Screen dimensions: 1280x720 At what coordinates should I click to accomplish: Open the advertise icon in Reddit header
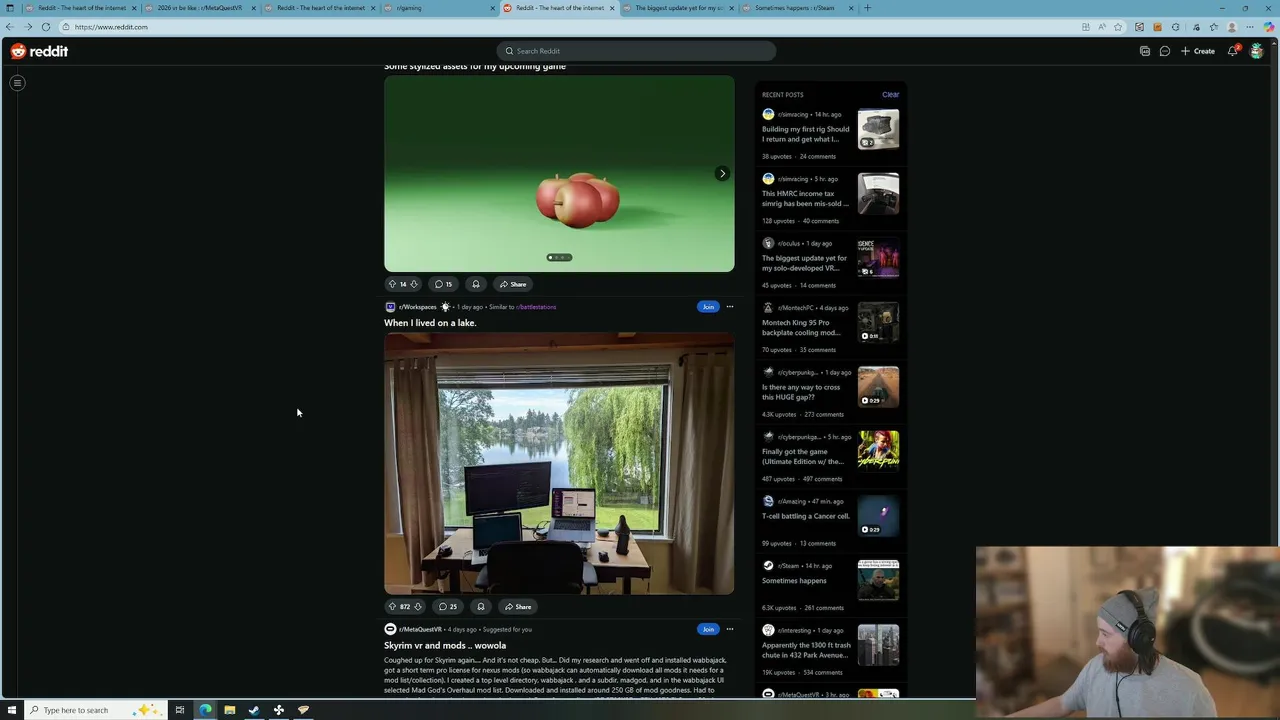pyautogui.click(x=1145, y=51)
